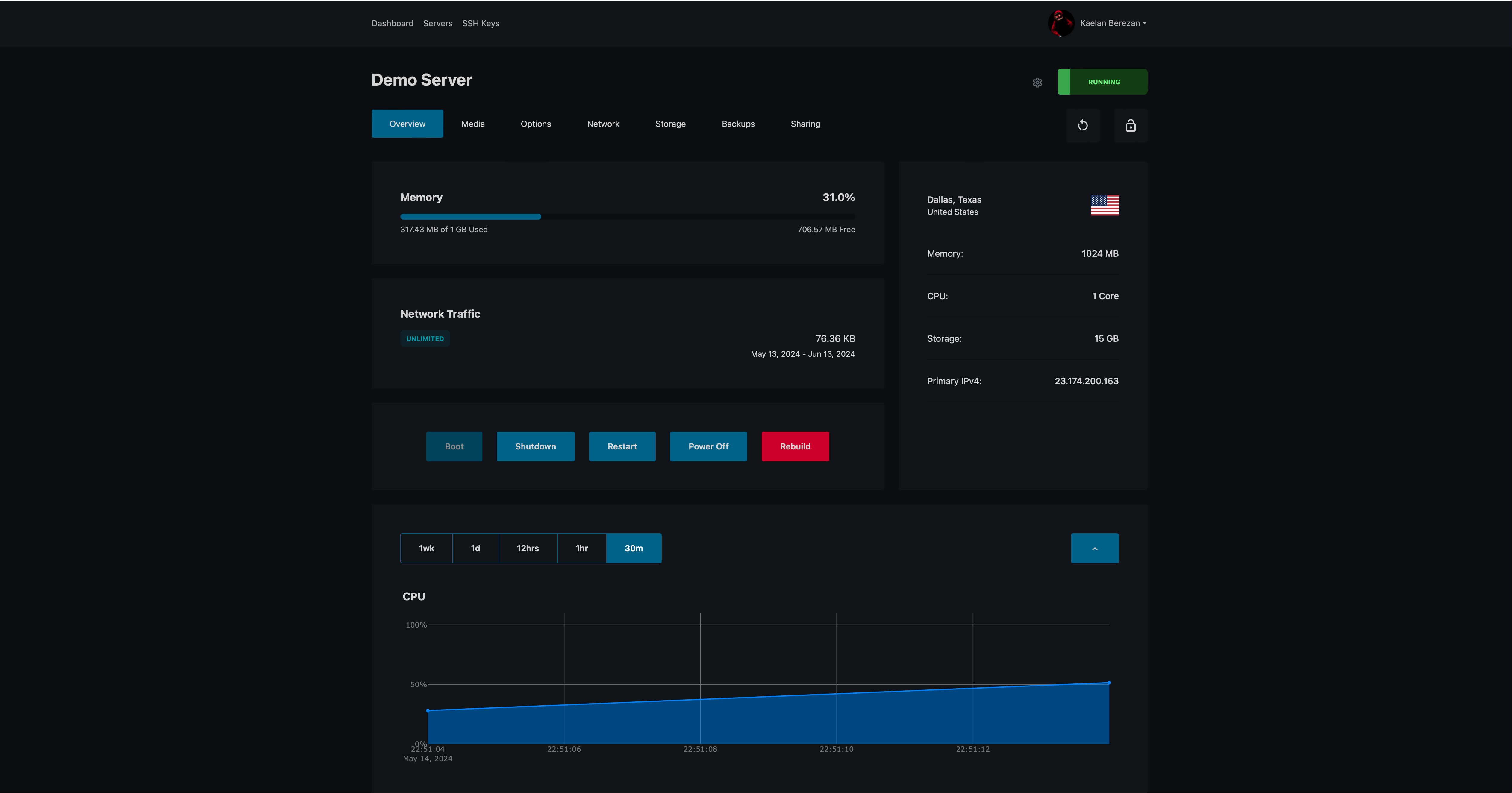Select the 1d time range

(x=475, y=549)
